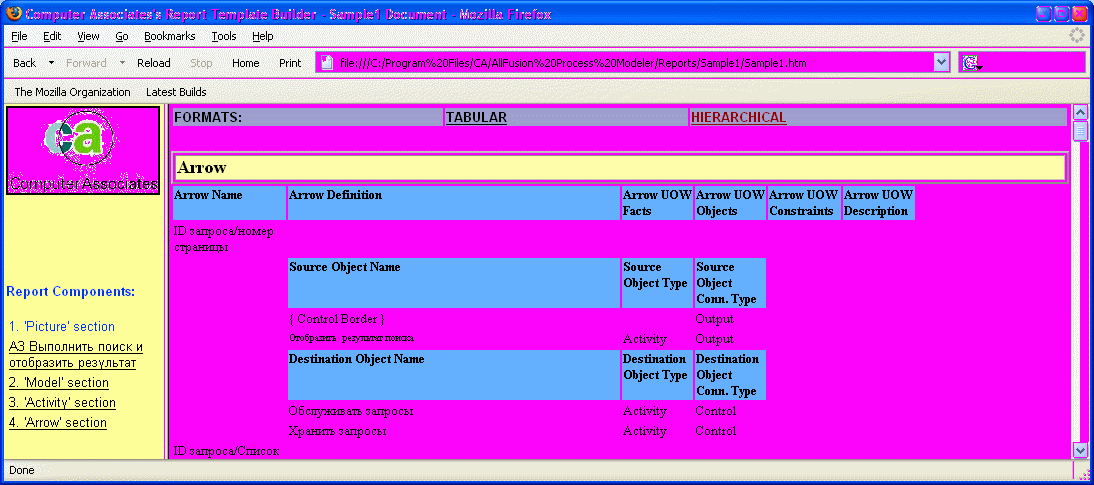Open the A3 Выполнить поиск и отобразить результат link
The height and width of the screenshot is (485, 1094).
point(76,355)
